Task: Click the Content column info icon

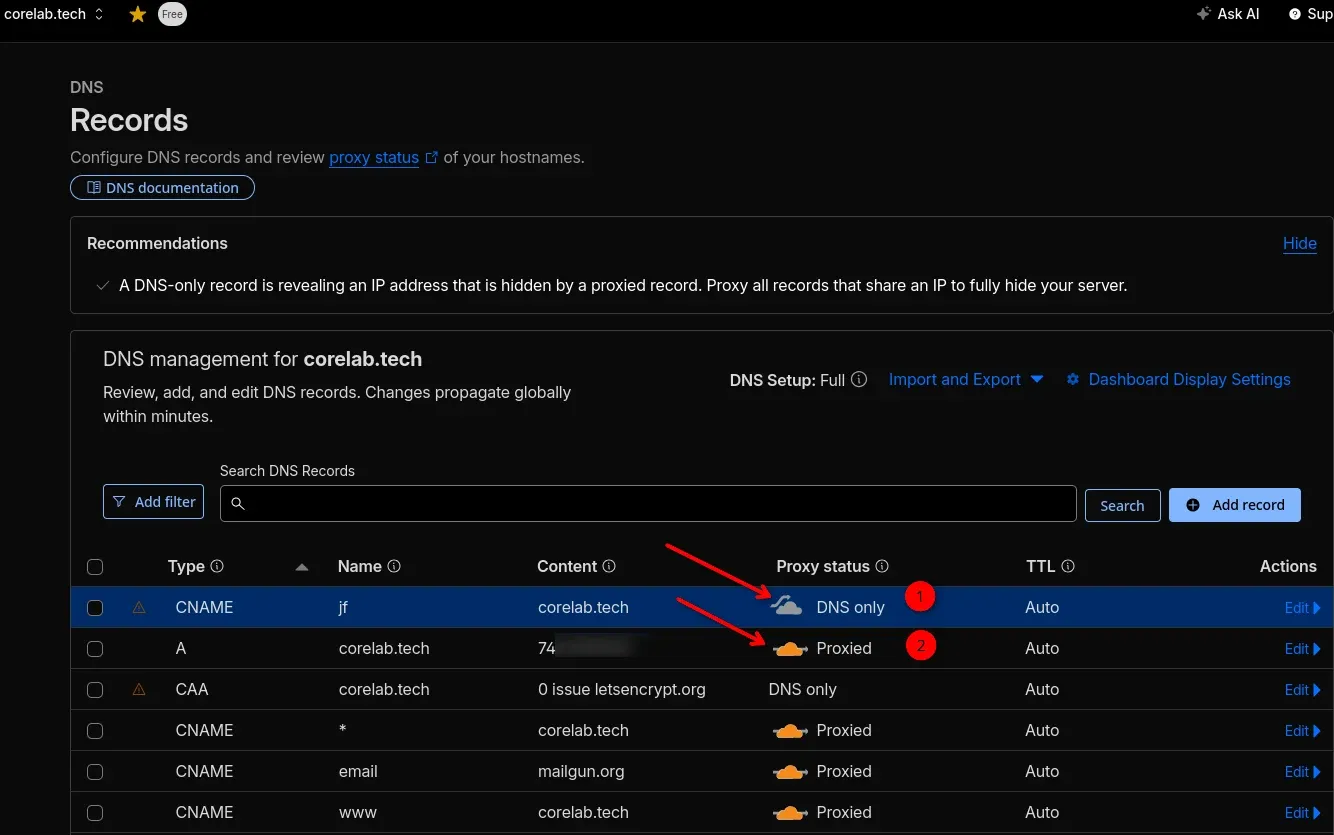Action: [609, 566]
